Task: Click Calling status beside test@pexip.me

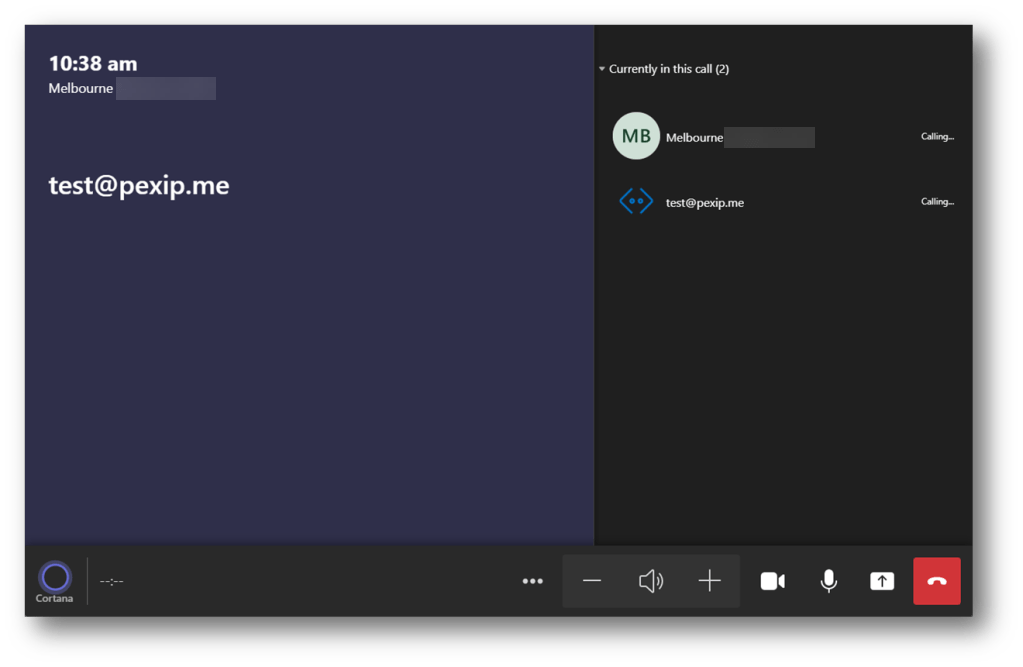Action: point(937,202)
